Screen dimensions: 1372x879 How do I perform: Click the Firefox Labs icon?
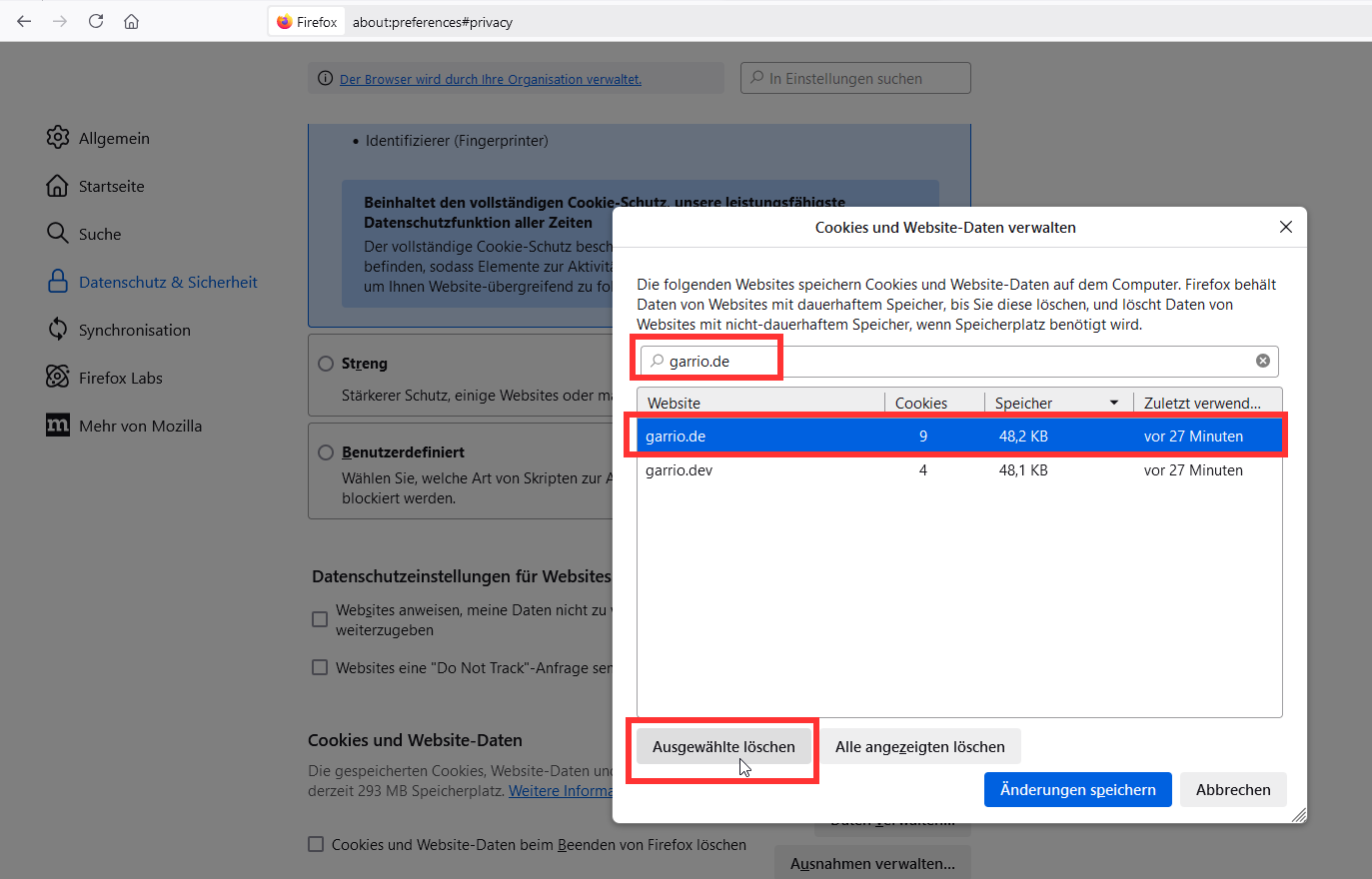[58, 378]
